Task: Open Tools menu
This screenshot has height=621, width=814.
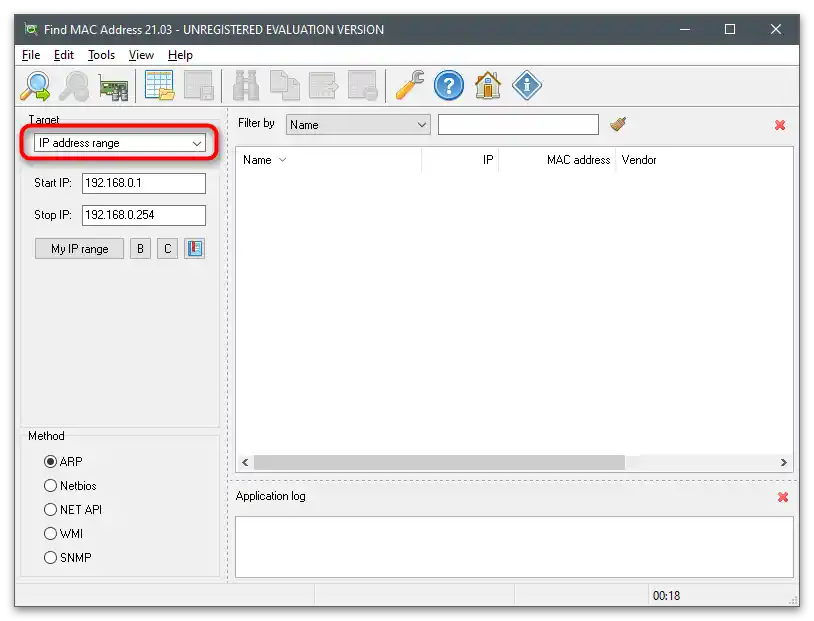Action: (101, 55)
